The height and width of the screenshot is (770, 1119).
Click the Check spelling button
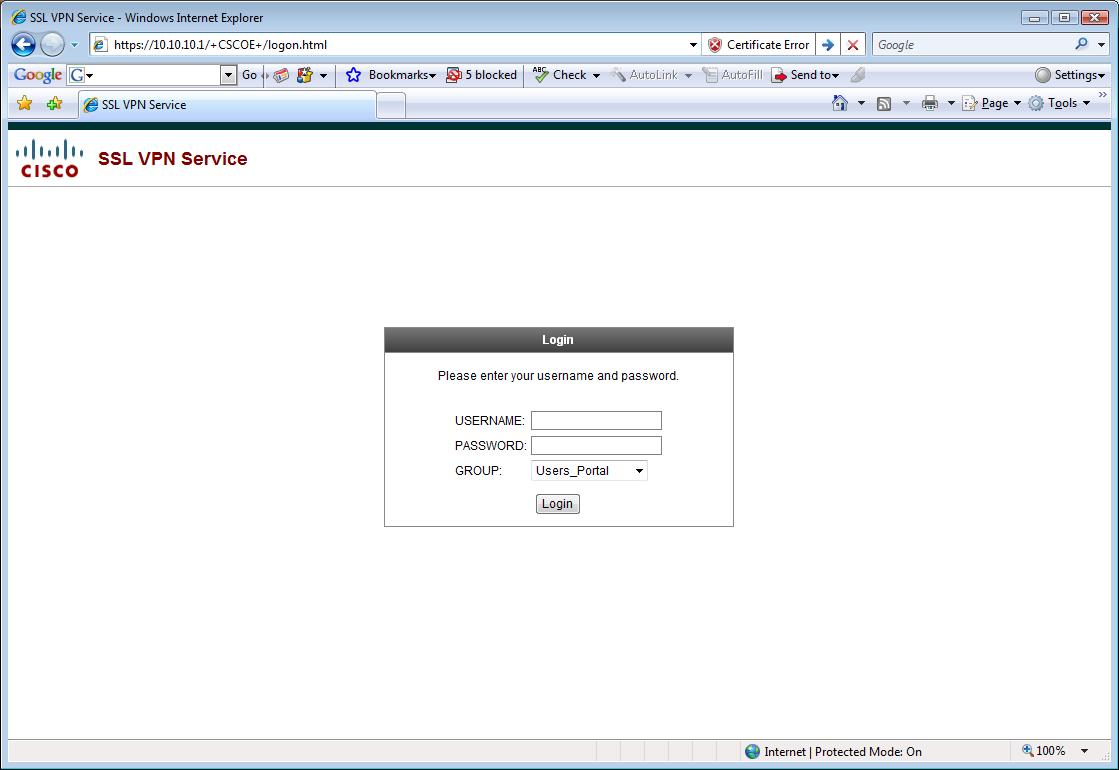pyautogui.click(x=560, y=74)
